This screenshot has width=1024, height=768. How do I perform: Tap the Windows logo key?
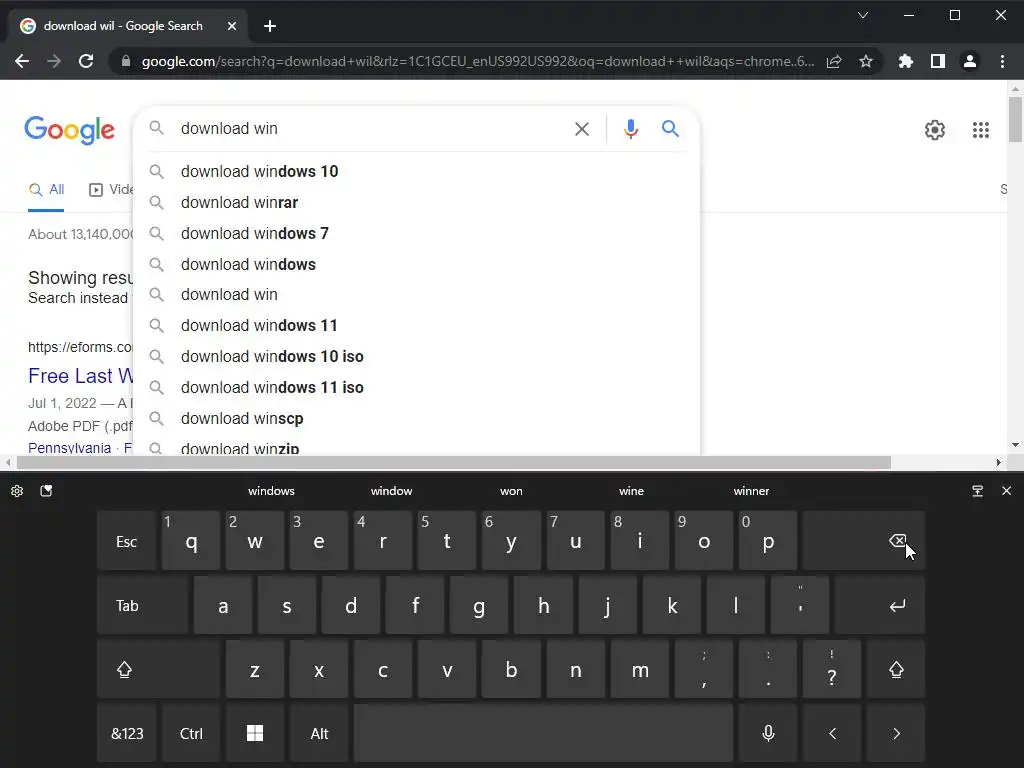(255, 733)
